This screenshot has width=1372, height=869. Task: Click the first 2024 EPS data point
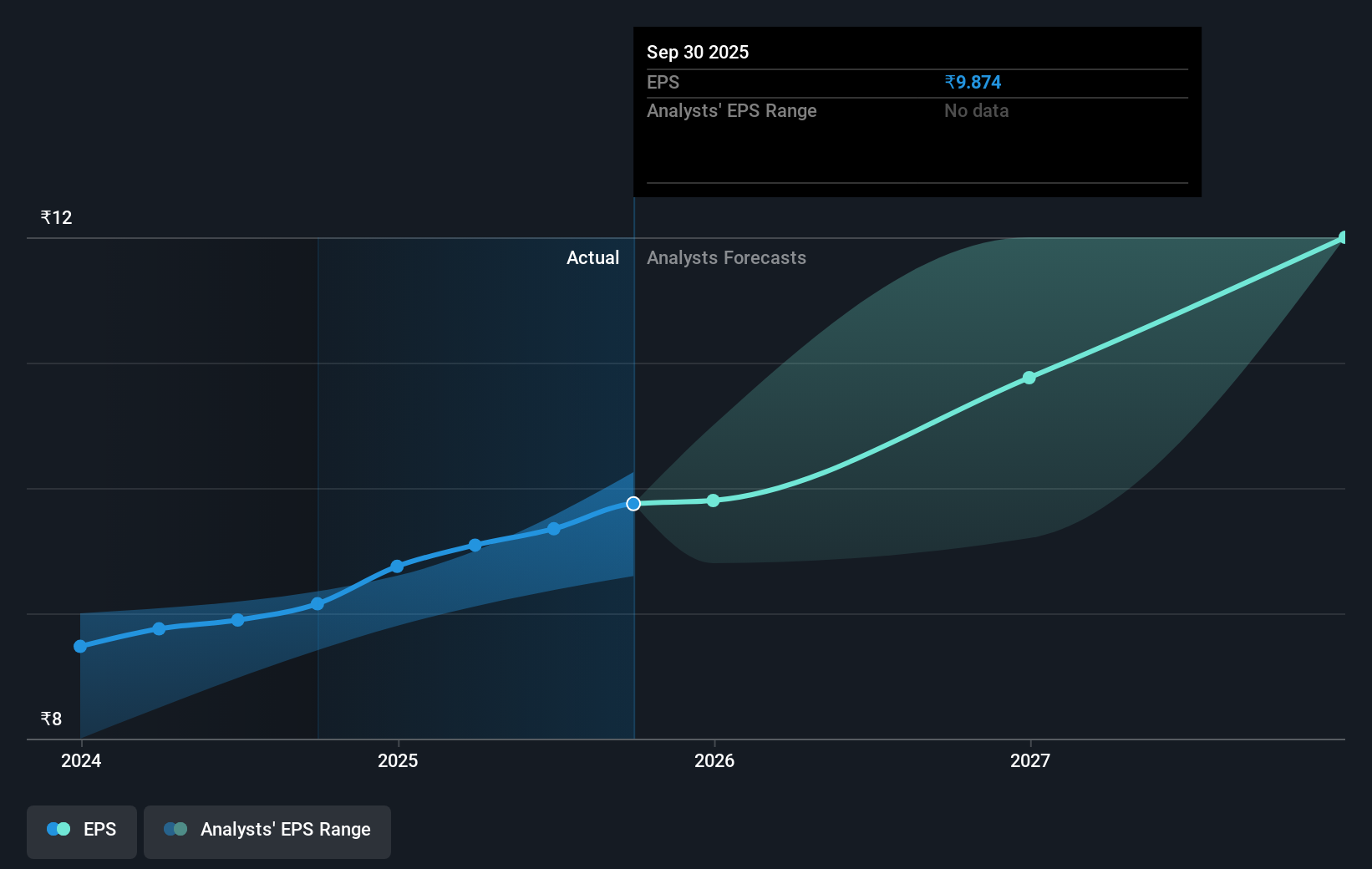pyautogui.click(x=79, y=646)
